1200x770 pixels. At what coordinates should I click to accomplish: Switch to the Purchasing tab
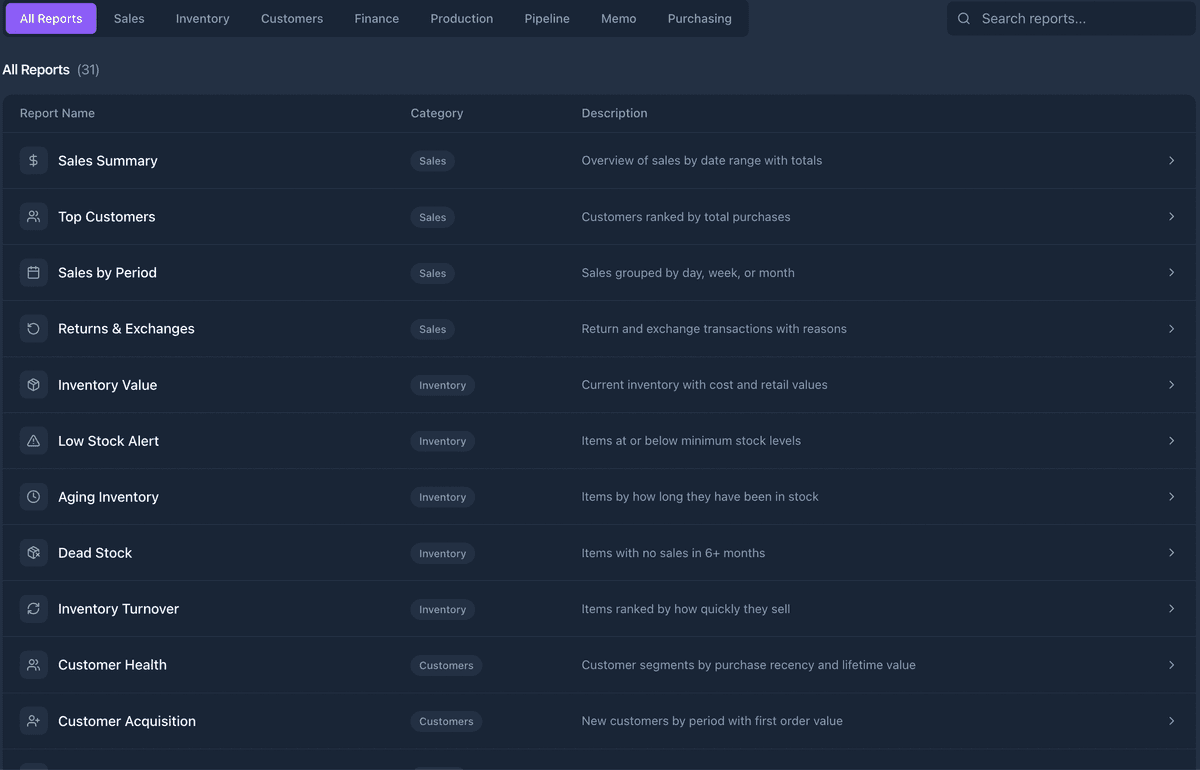699,18
